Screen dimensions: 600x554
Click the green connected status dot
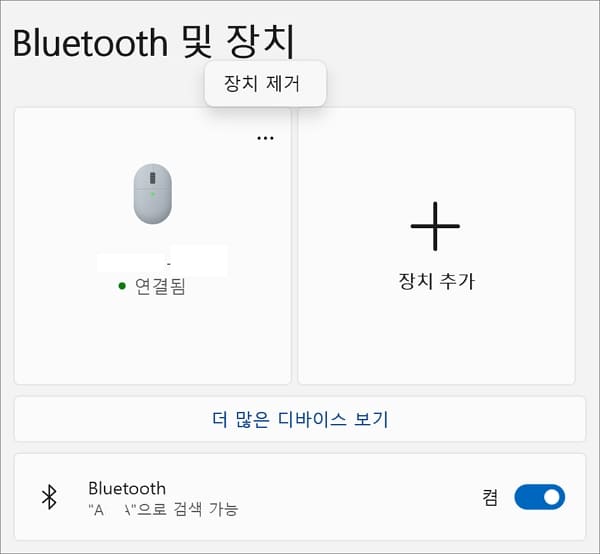[x=122, y=286]
